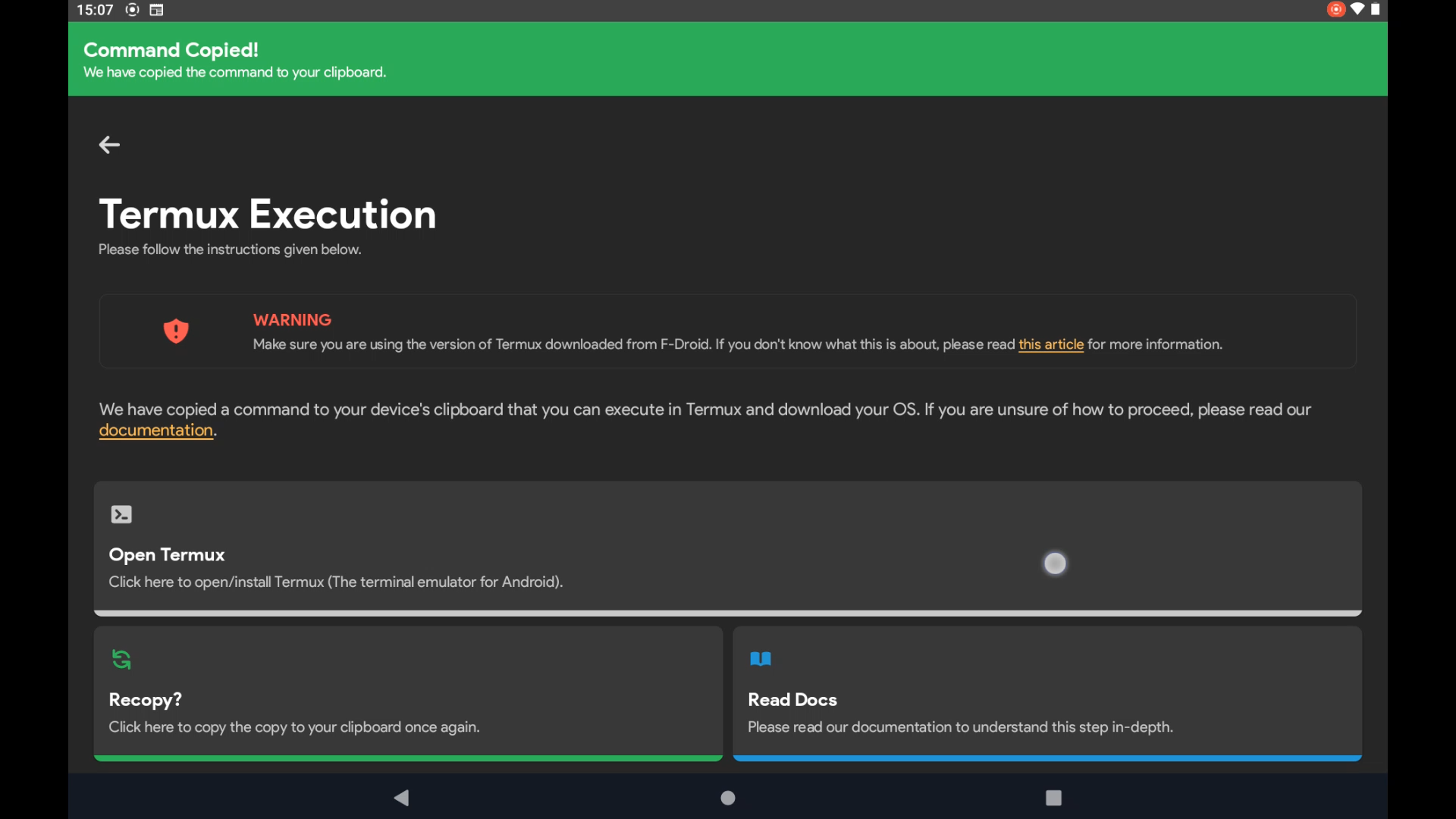Click the blue open book icon
Image resolution: width=1456 pixels, height=819 pixels.
760,659
